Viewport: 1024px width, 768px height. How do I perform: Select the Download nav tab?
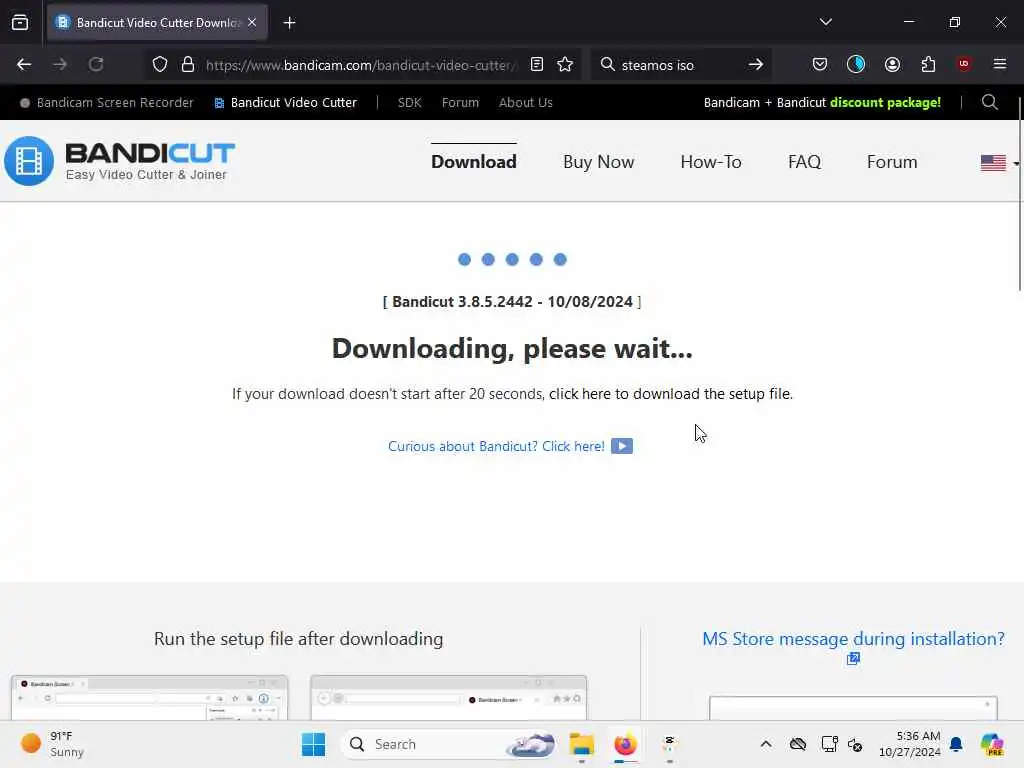(x=473, y=162)
